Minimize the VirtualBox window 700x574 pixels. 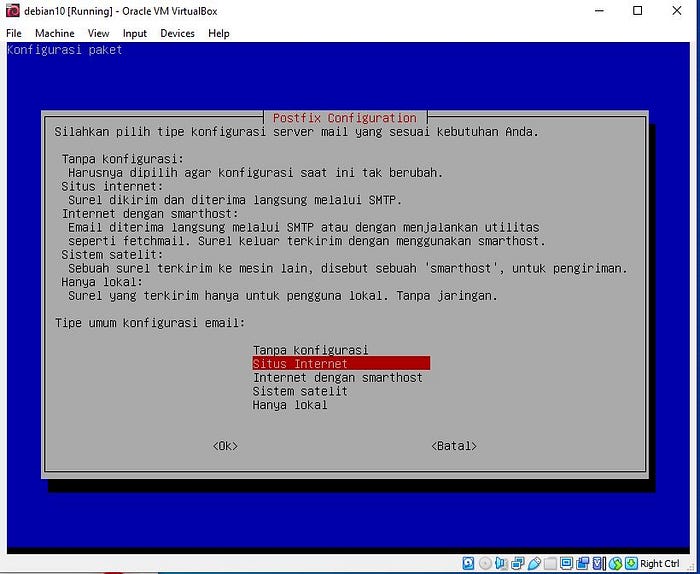(600, 11)
